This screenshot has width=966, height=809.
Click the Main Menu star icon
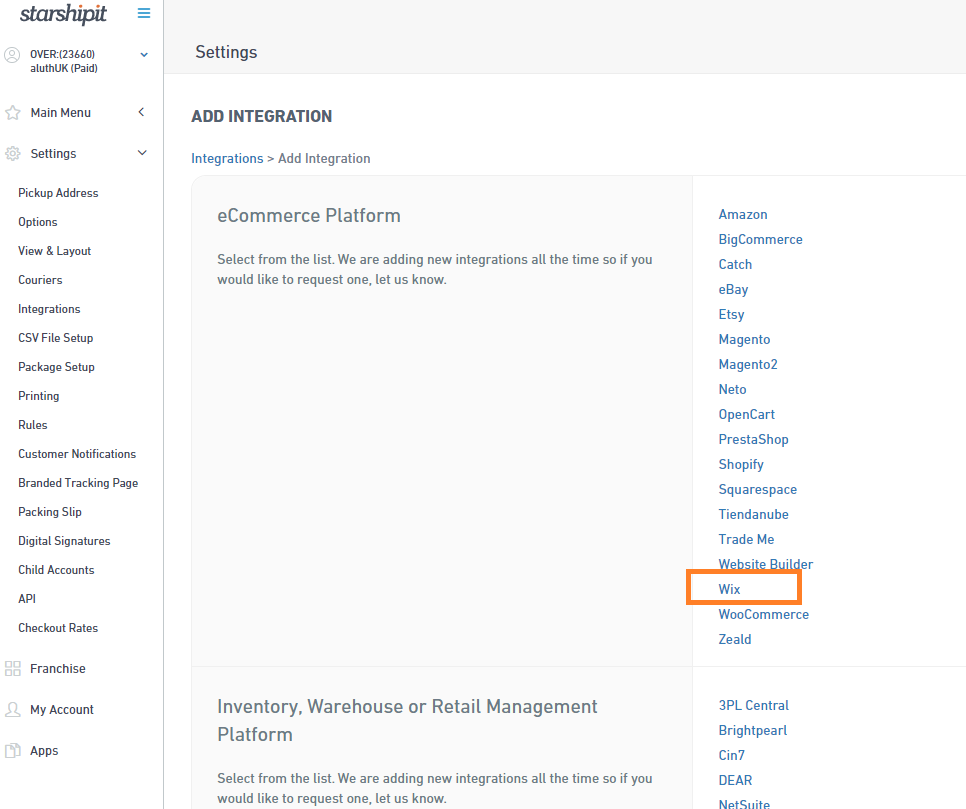coord(12,113)
